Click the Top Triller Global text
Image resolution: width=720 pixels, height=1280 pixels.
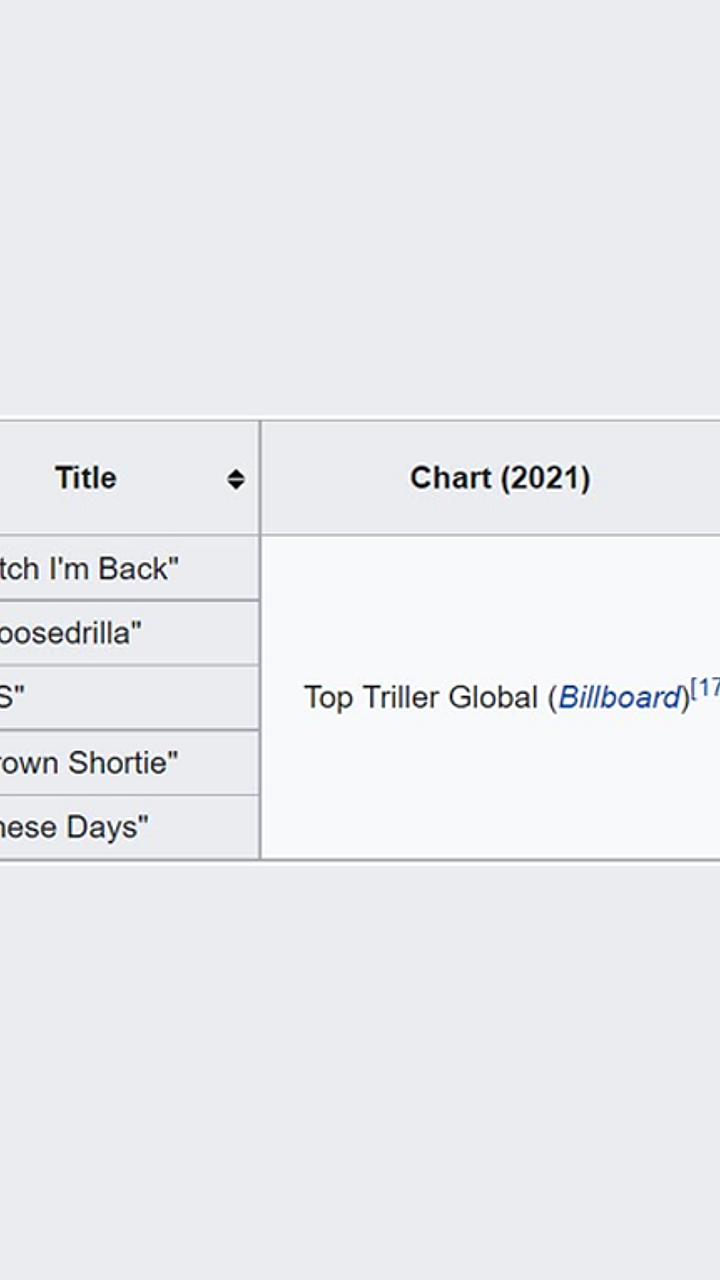(x=421, y=697)
